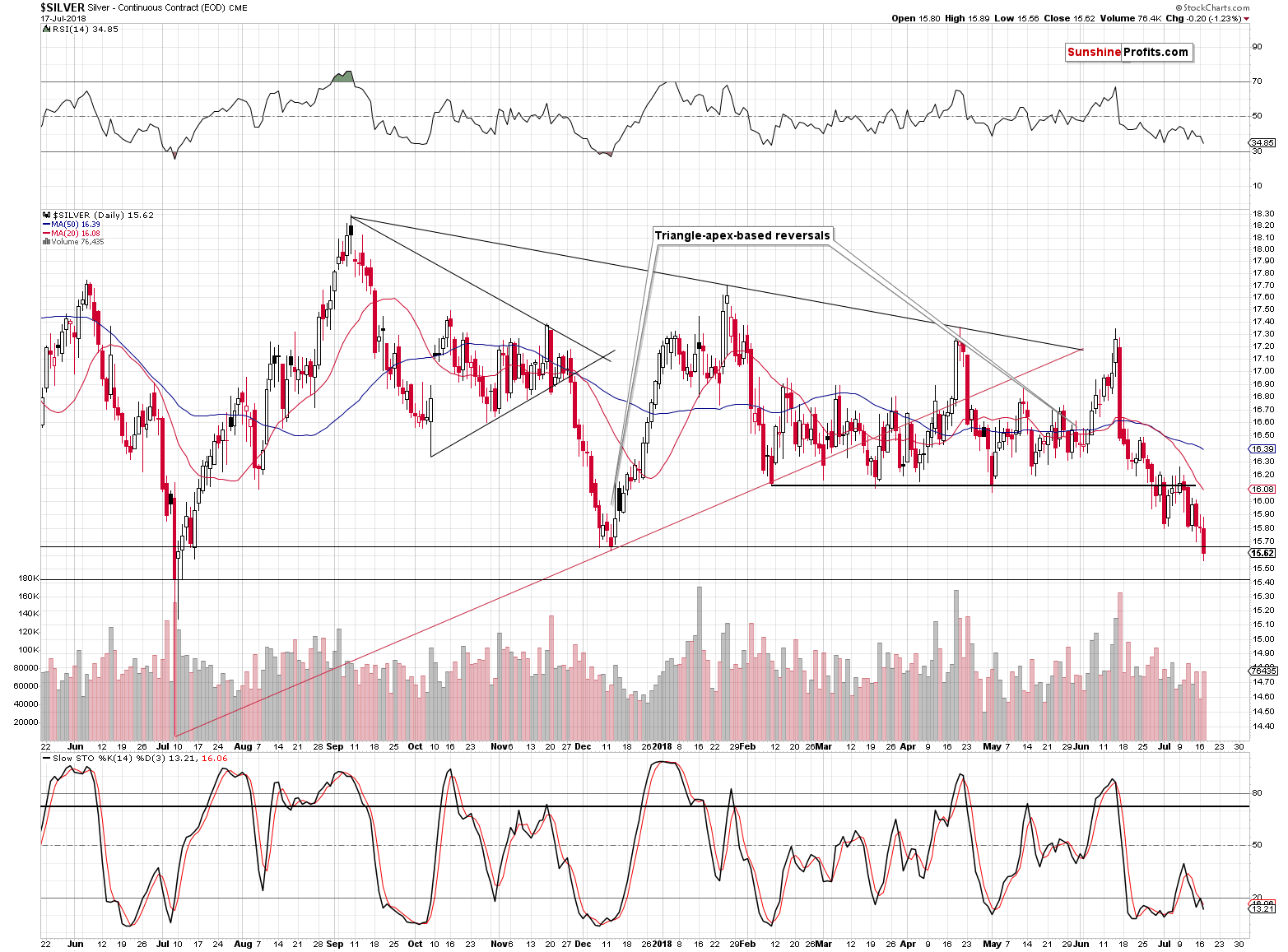Click the 90 label on RSI axis
Viewport: 1288px width, 952px height.
[1257, 47]
